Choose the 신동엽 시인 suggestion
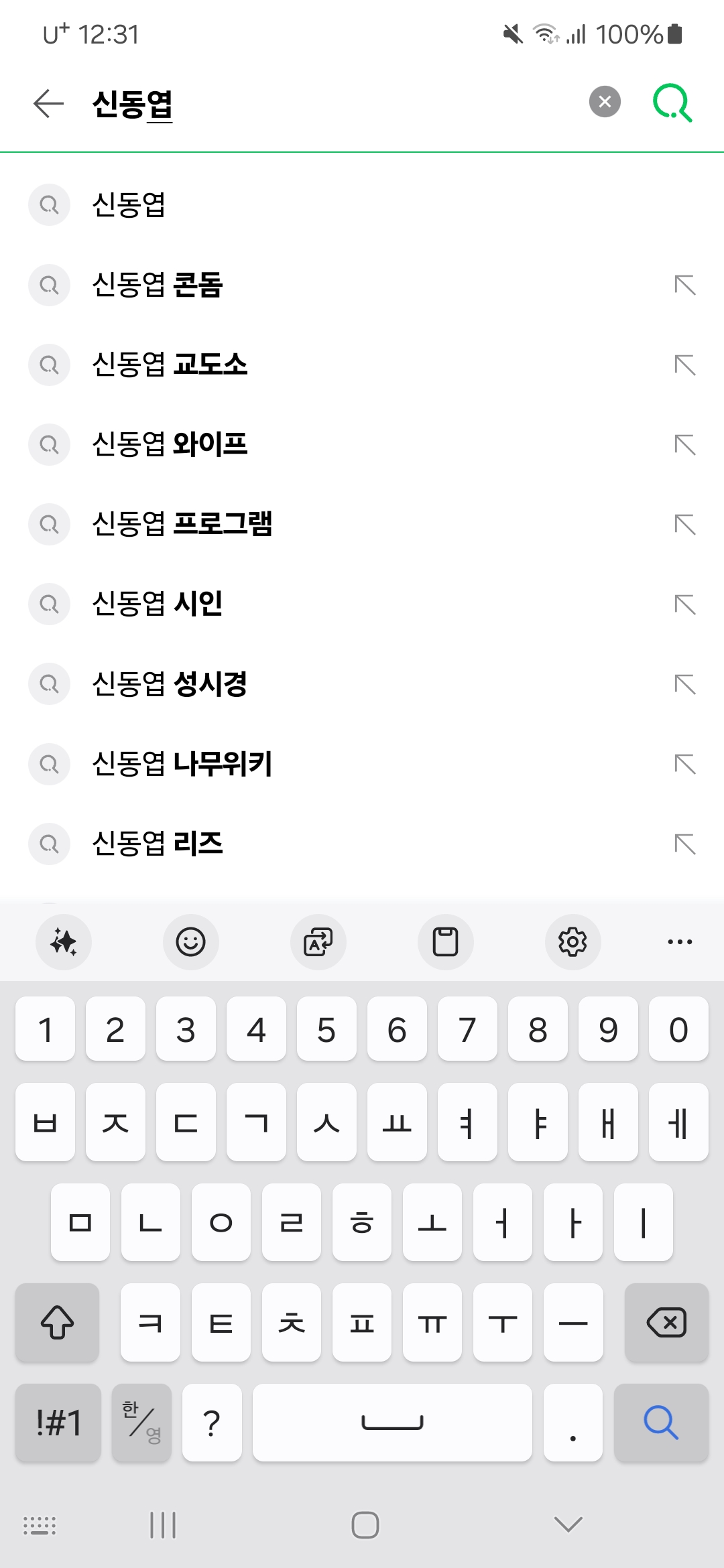The image size is (724, 1568). [158, 604]
